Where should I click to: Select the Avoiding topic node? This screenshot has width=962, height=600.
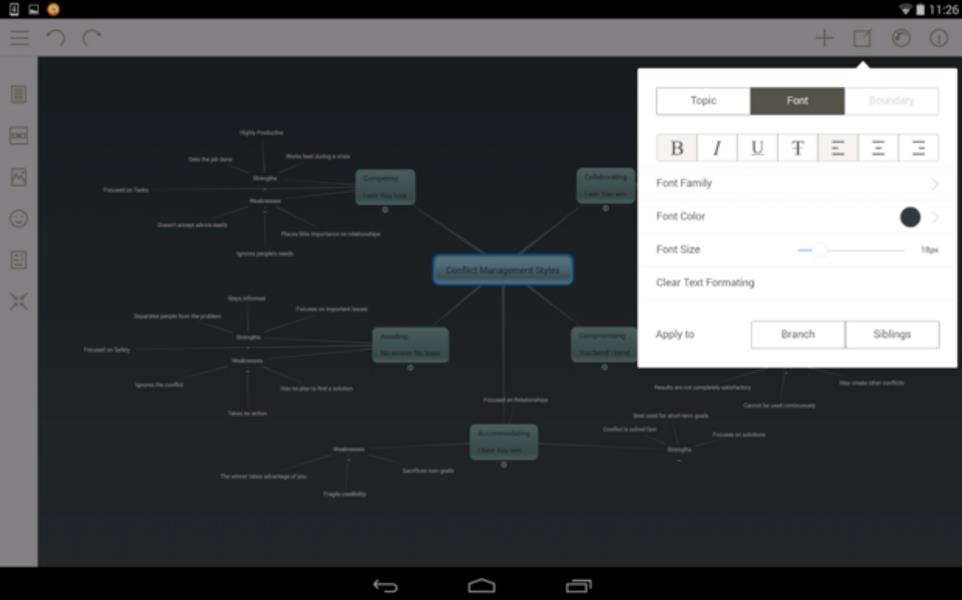tap(410, 345)
